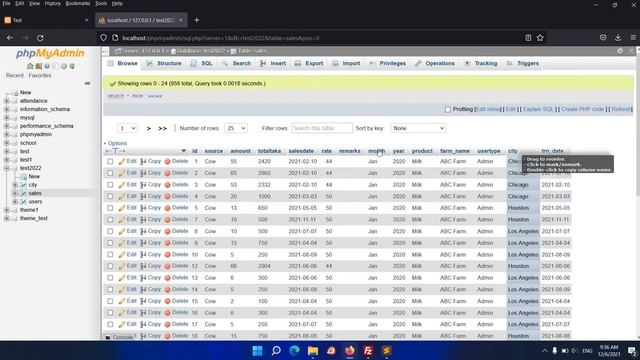This screenshot has height=360, width=640.
Task: Enable the Profiling checkbox
Action: (448, 109)
